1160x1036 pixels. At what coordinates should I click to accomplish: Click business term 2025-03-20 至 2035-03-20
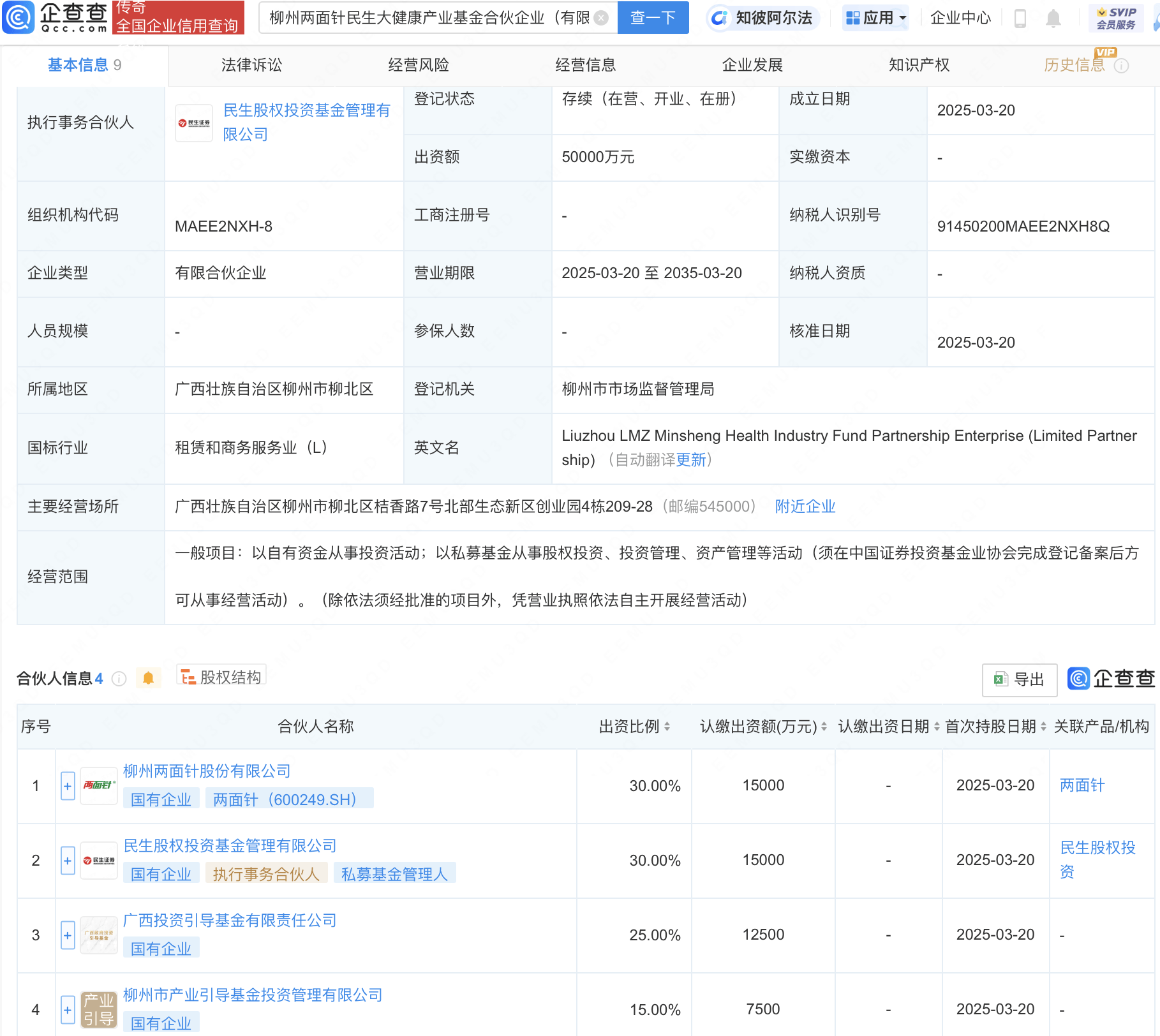pos(651,273)
